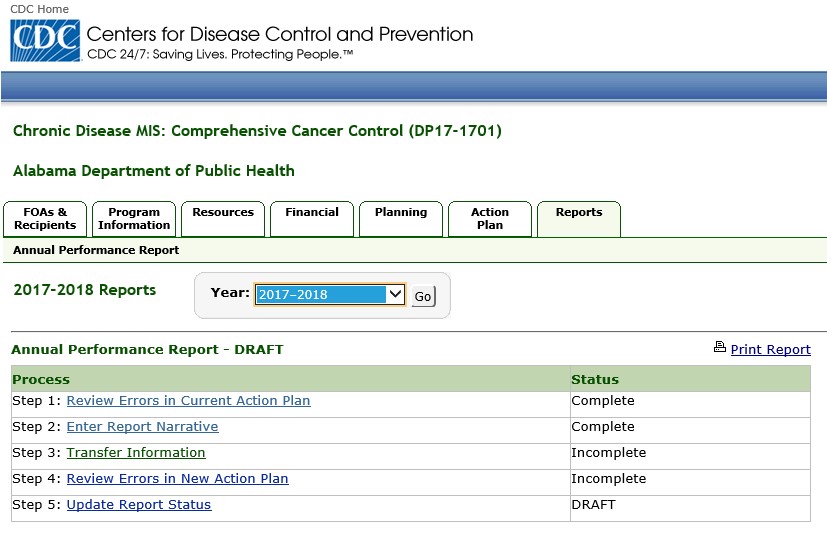Click the CDC Home text link
The image size is (827, 537).
(x=40, y=9)
